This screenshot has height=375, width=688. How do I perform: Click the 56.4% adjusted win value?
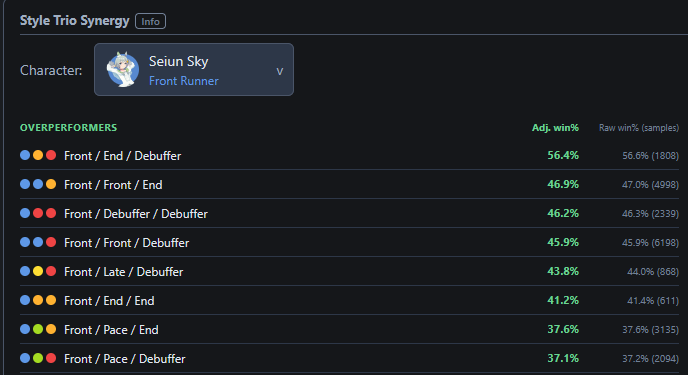(x=563, y=155)
